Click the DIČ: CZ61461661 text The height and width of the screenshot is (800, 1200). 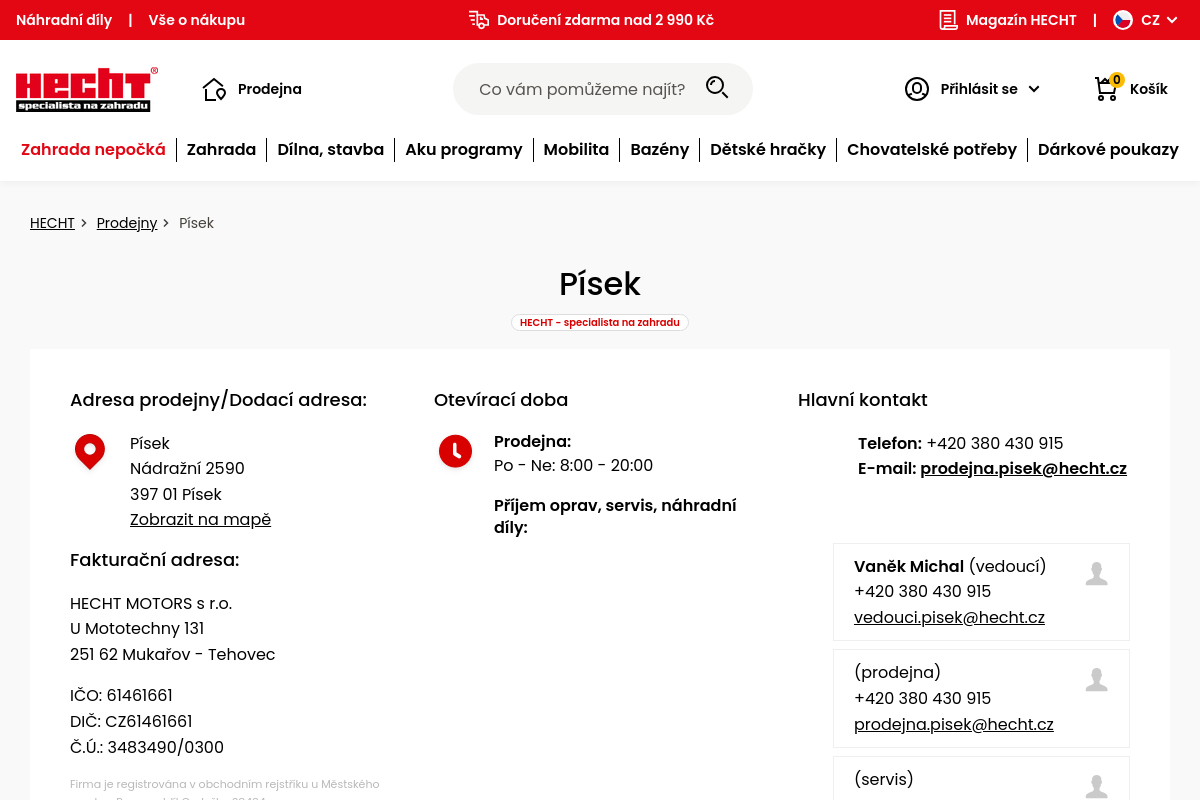pyautogui.click(x=131, y=722)
